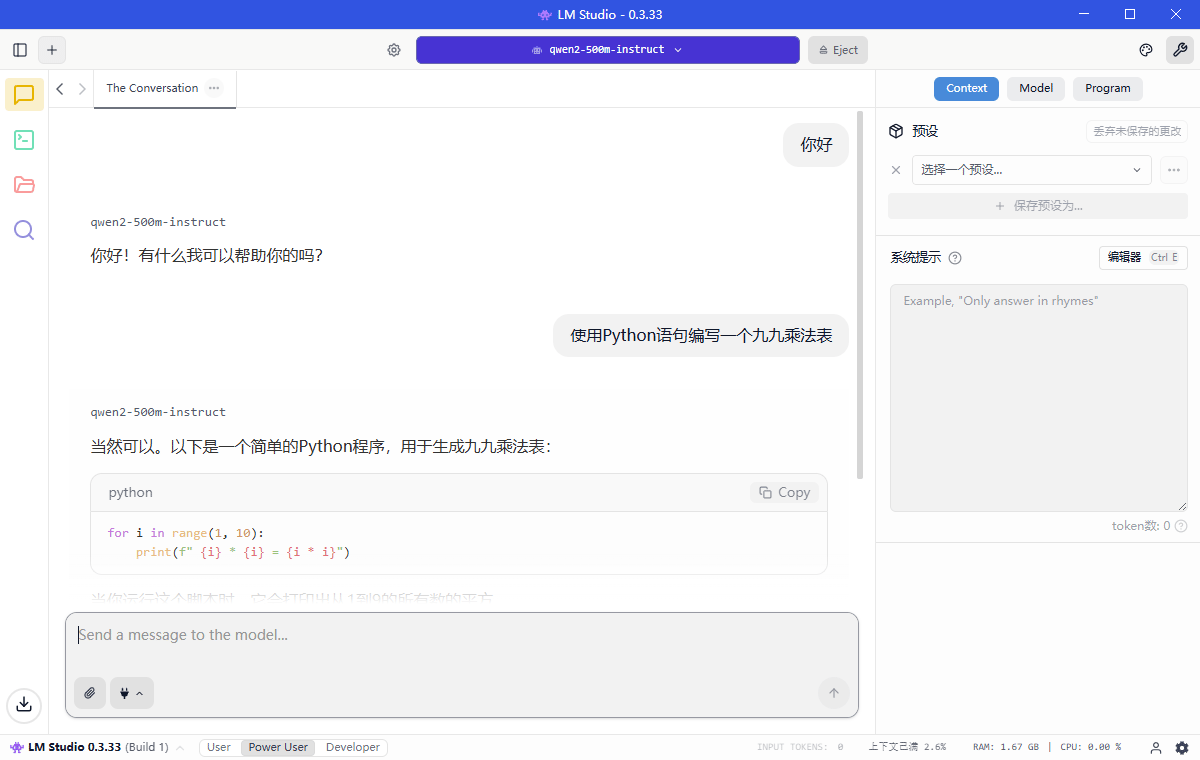Copy the Python code snippet
Viewport: 1200px width, 760px height.
[783, 492]
